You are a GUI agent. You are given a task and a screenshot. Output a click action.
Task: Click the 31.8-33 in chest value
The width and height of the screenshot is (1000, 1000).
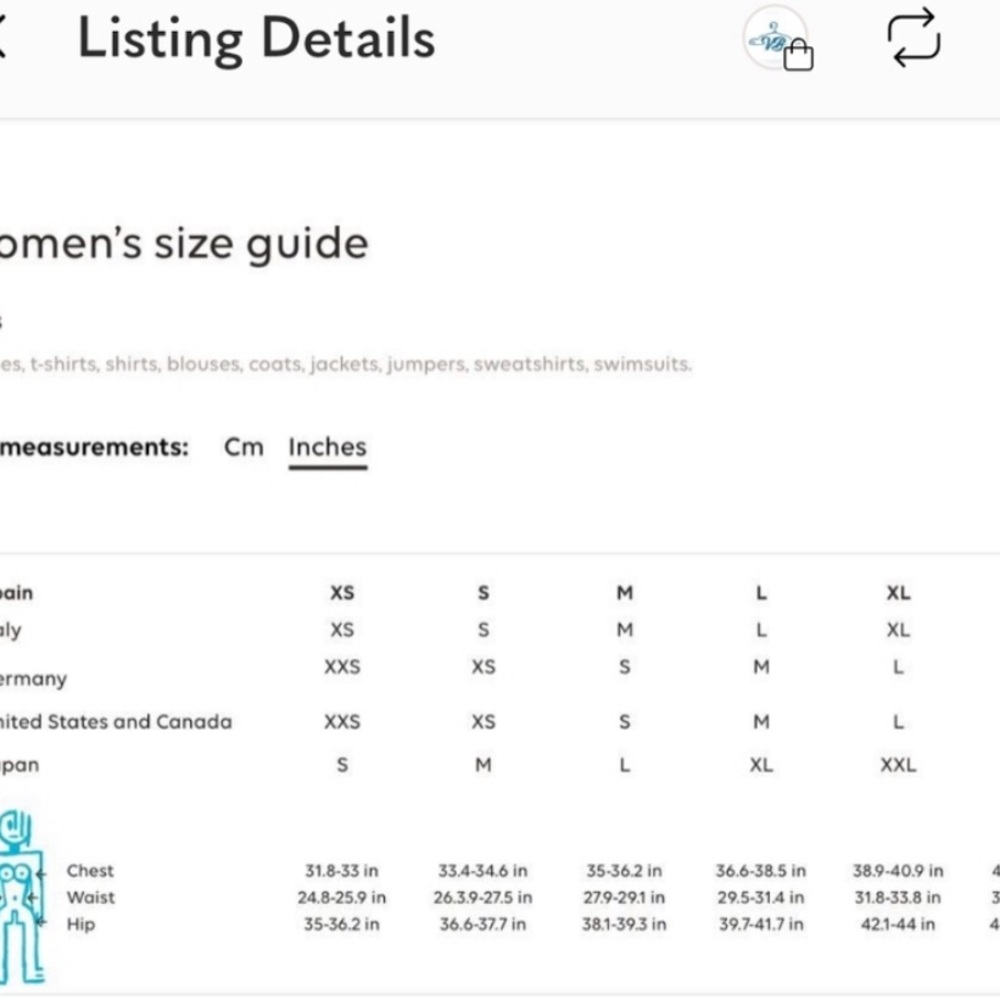click(x=341, y=871)
